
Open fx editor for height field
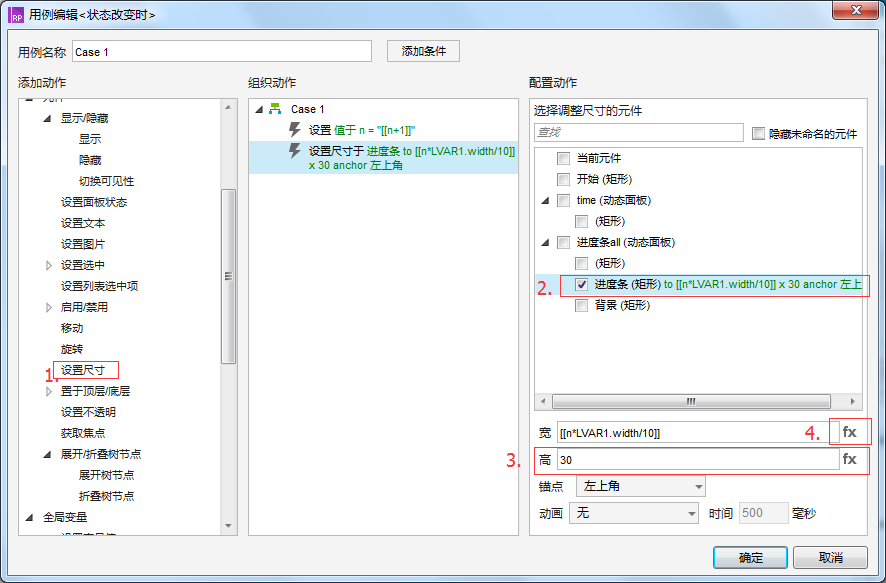click(849, 459)
